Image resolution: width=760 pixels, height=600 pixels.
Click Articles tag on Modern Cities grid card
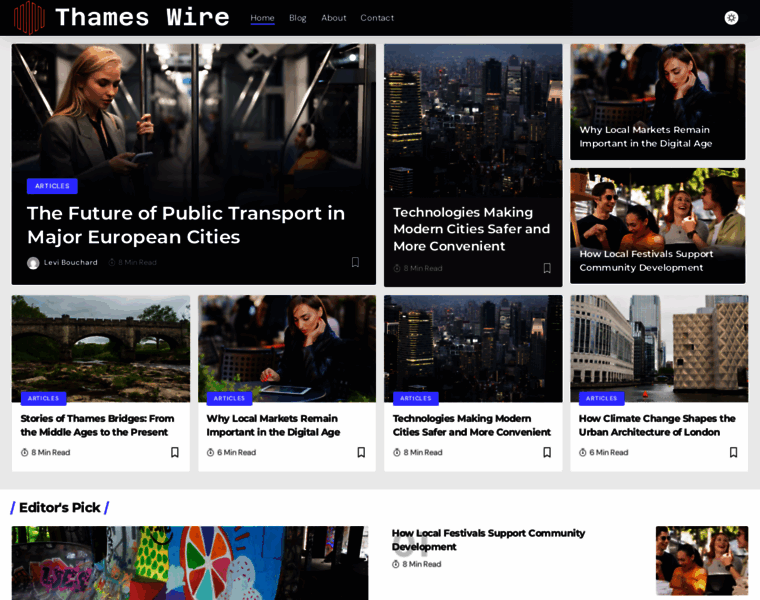[415, 398]
